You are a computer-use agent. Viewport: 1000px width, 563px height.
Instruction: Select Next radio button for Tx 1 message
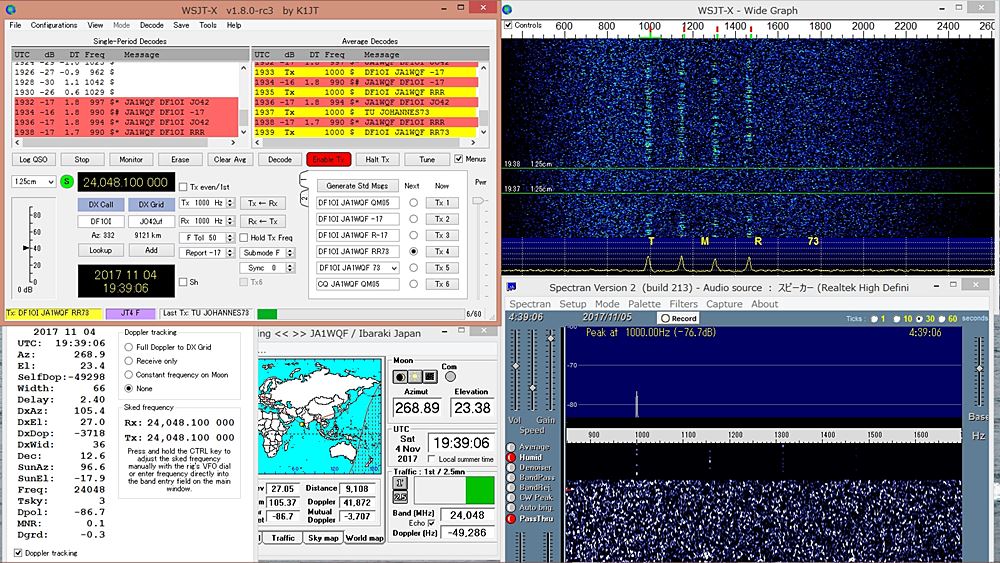coord(413,203)
